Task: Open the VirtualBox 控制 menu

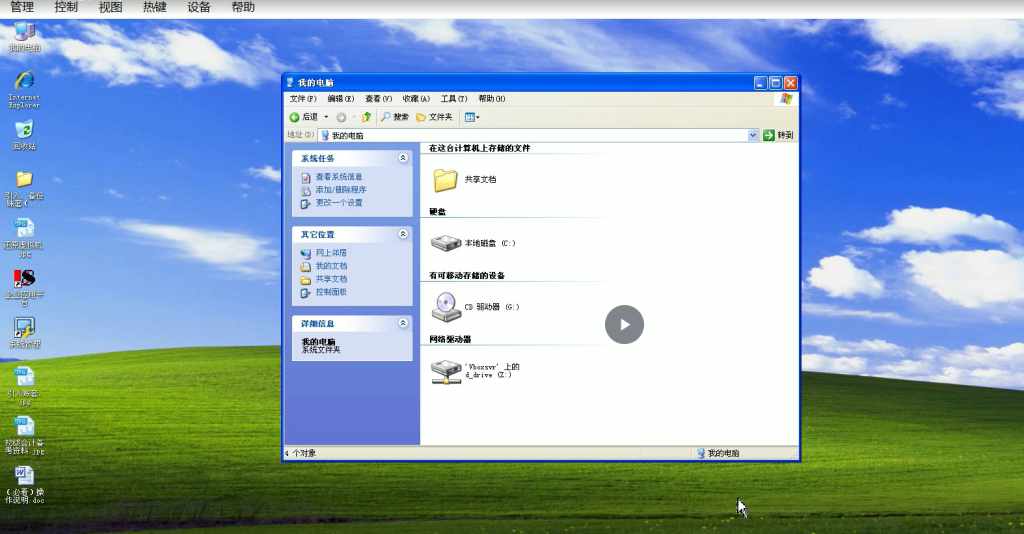Action: click(66, 7)
